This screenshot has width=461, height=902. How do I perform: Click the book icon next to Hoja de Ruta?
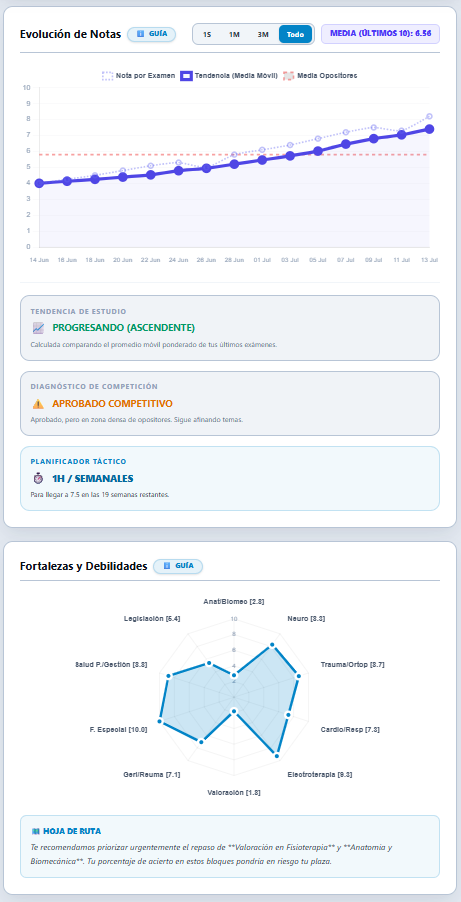tap(36, 831)
